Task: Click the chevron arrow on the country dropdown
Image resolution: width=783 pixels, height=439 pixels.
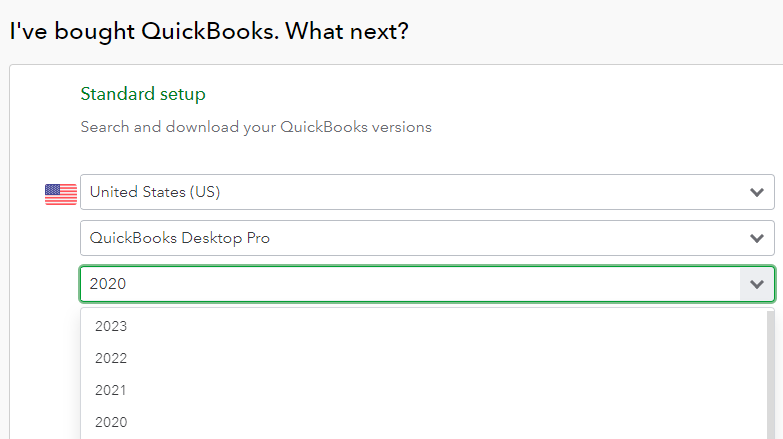Action: tap(757, 192)
